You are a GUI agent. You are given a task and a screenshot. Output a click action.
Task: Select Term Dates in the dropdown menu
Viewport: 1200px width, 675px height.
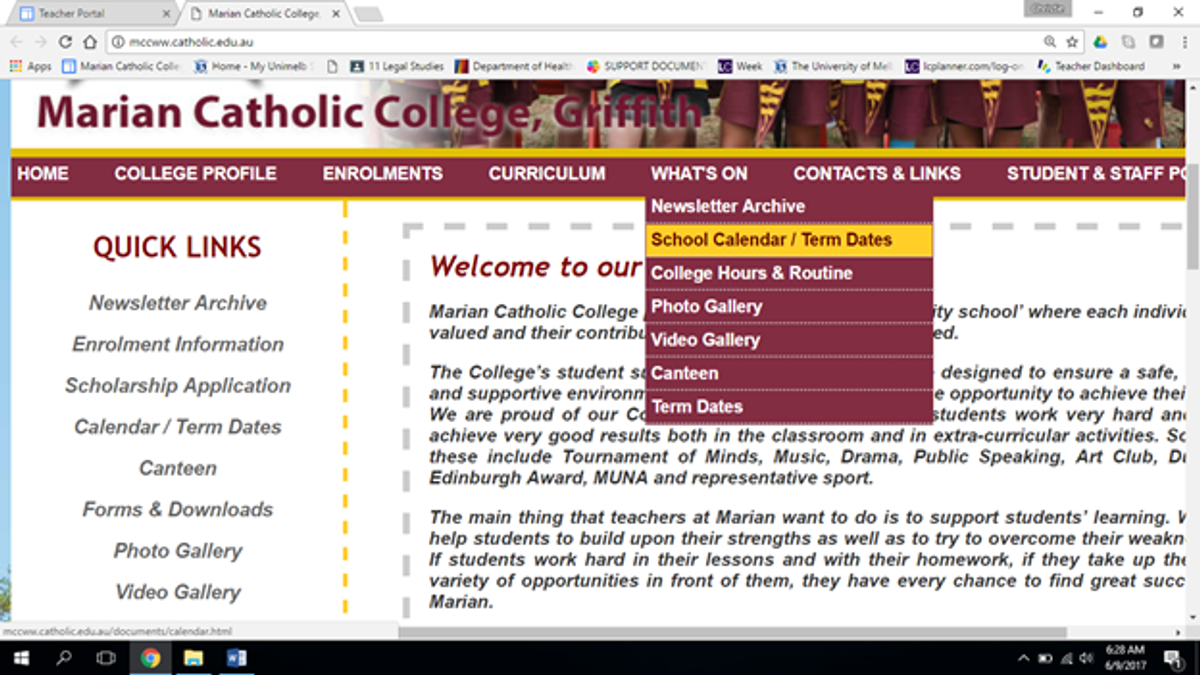[x=789, y=407]
